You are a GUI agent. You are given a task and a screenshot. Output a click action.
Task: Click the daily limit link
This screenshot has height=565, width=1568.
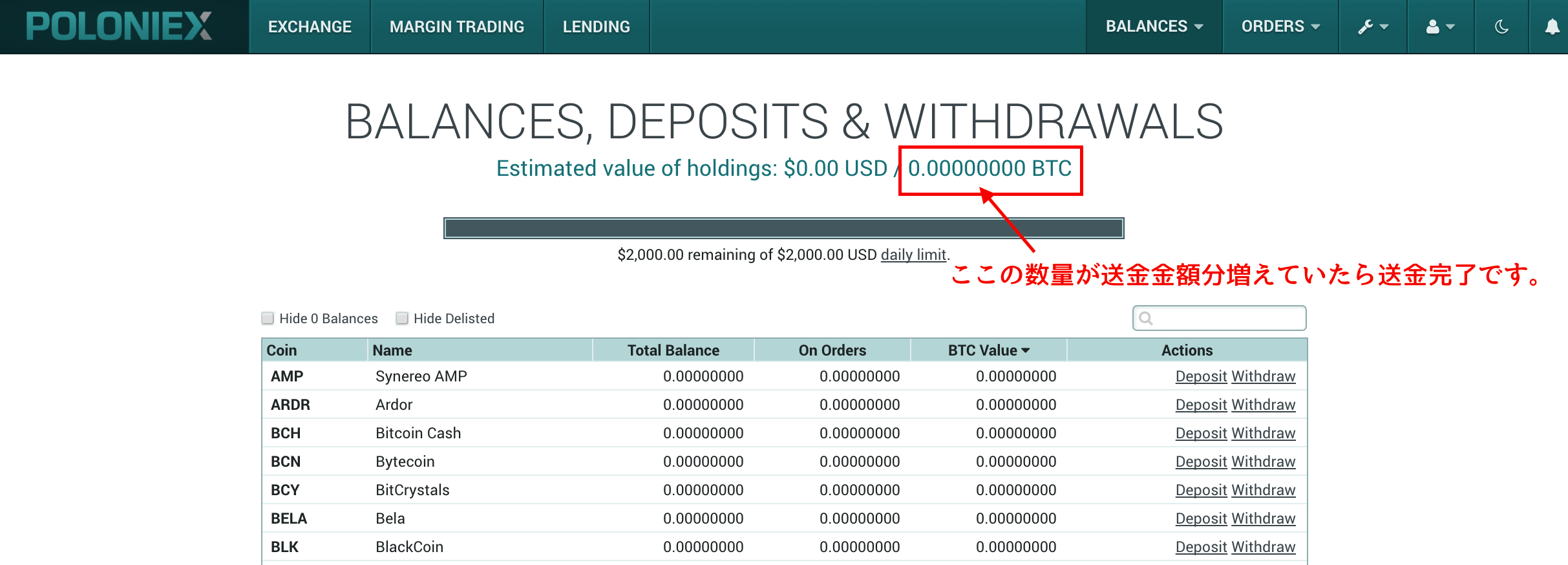[913, 255]
